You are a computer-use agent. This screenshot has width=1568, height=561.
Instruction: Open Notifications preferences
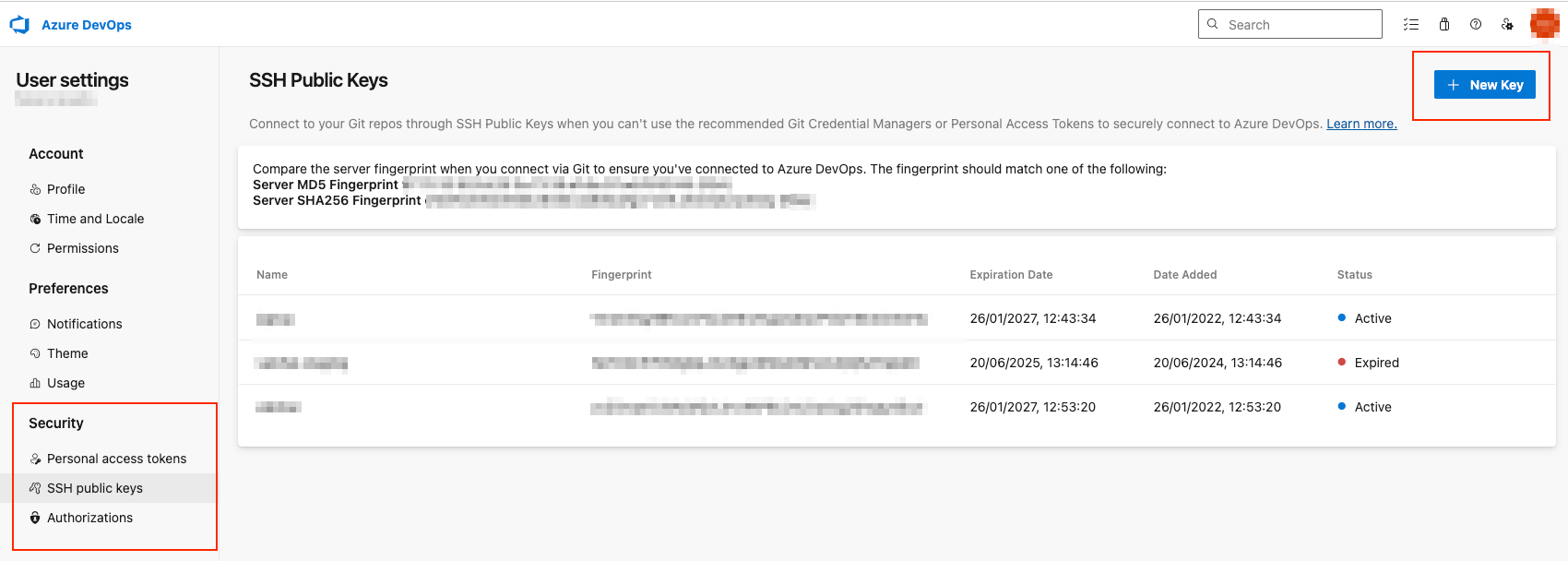[84, 324]
